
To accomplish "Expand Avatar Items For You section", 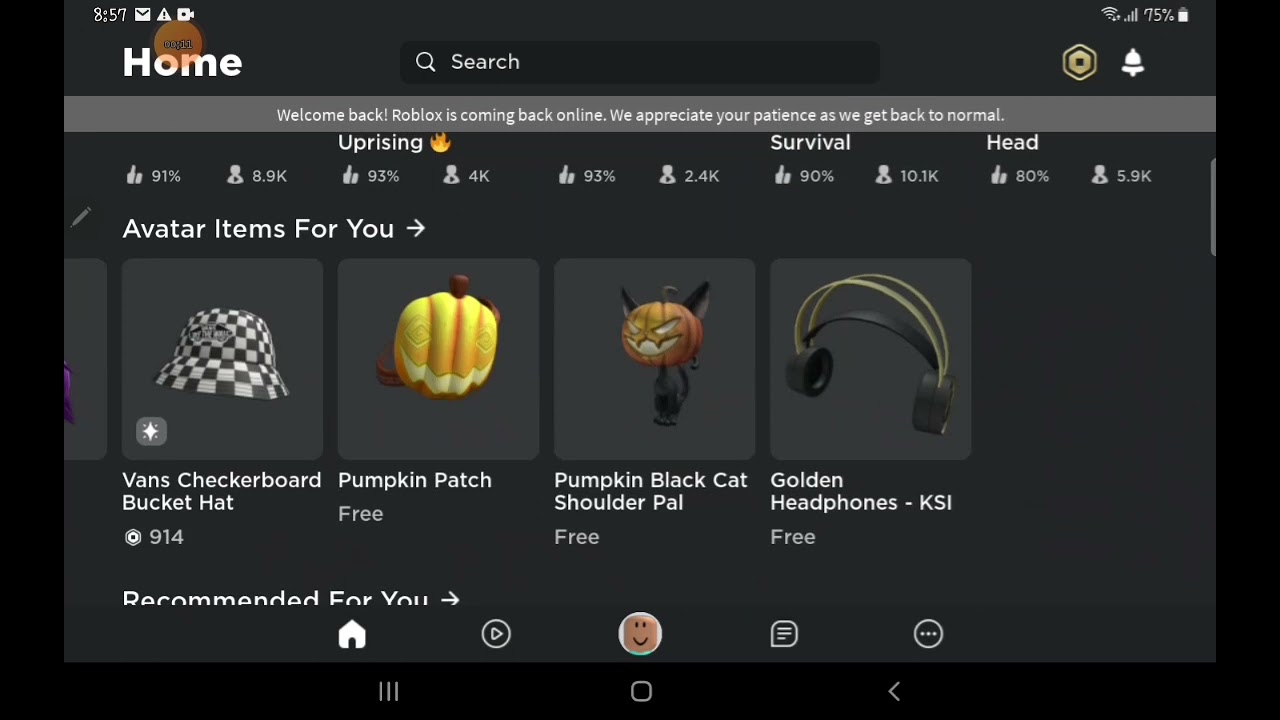I will [274, 229].
